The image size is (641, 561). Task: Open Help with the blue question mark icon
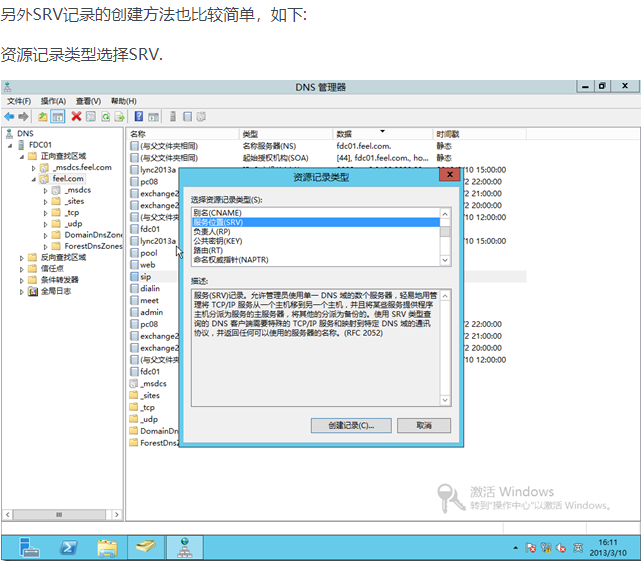[139, 117]
